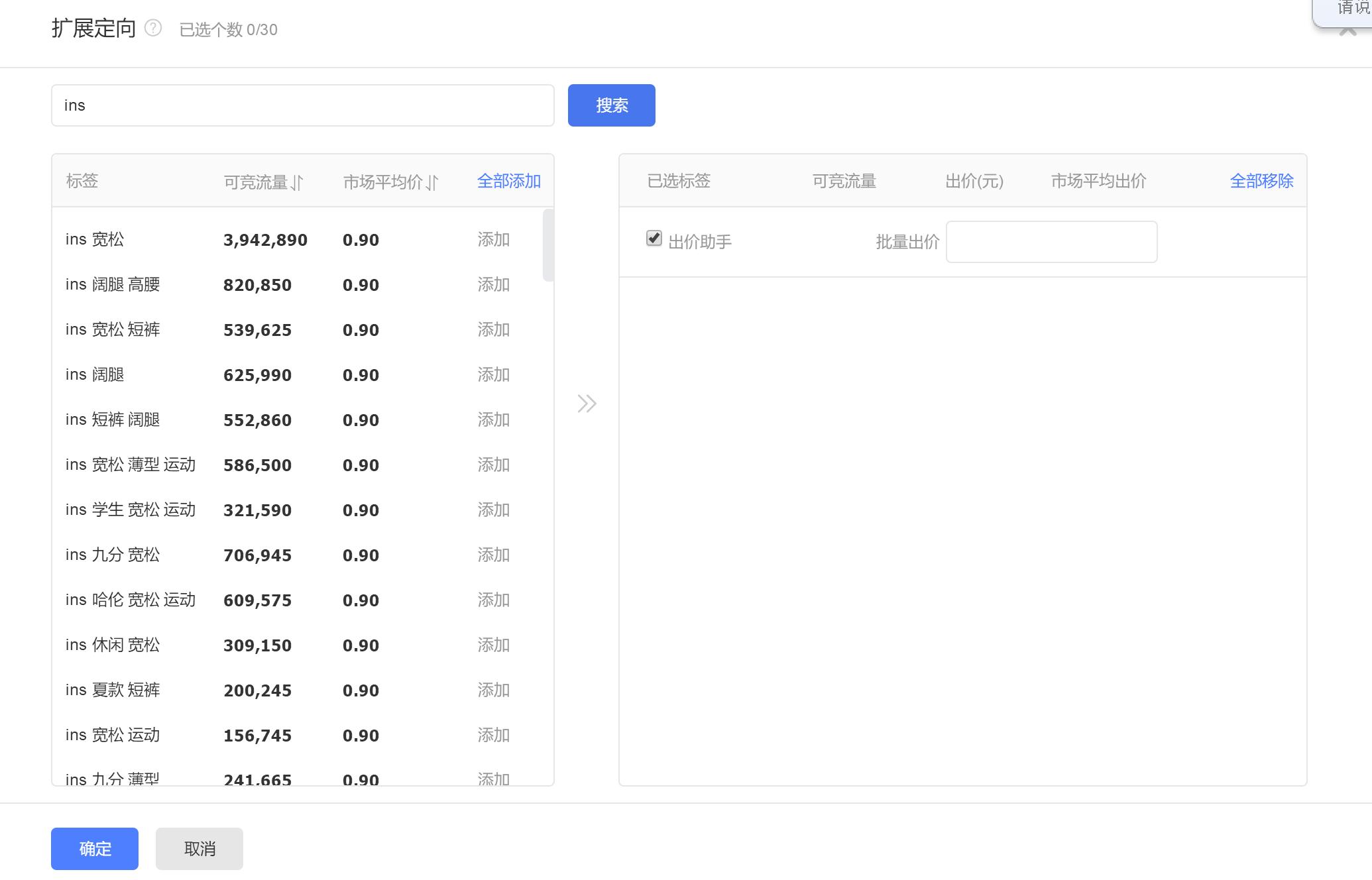This screenshot has width=1372, height=880.
Task: Click the search box containing "ins"
Action: click(x=302, y=105)
